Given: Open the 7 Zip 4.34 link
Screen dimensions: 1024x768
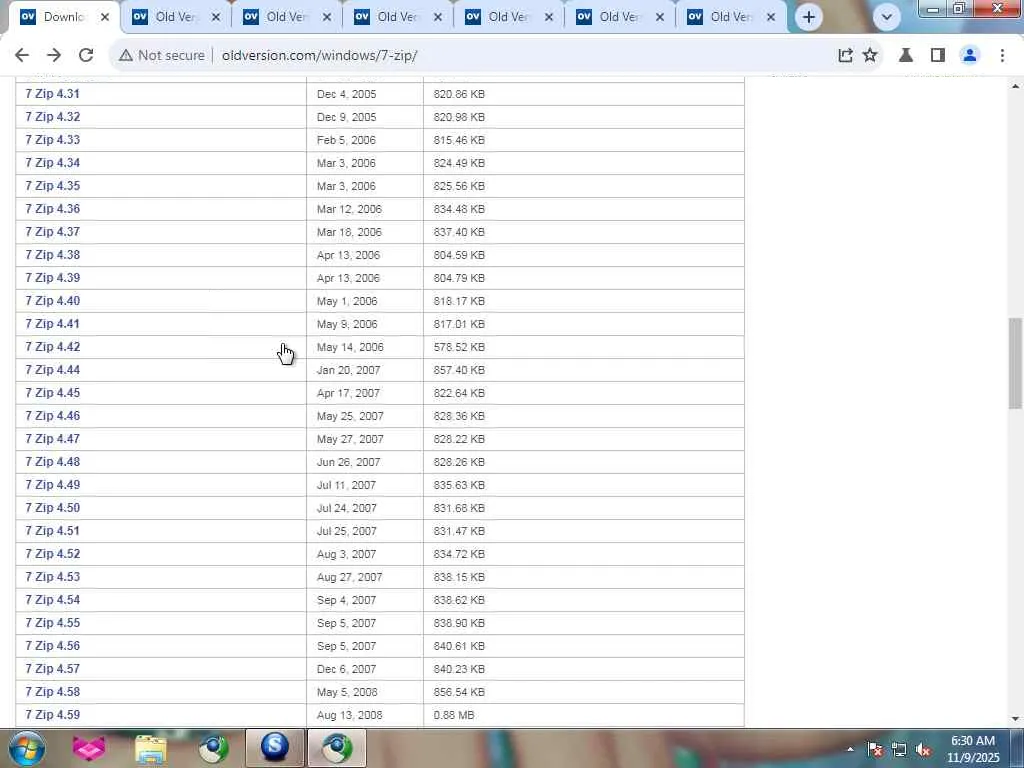Looking at the screenshot, I should pos(52,163).
